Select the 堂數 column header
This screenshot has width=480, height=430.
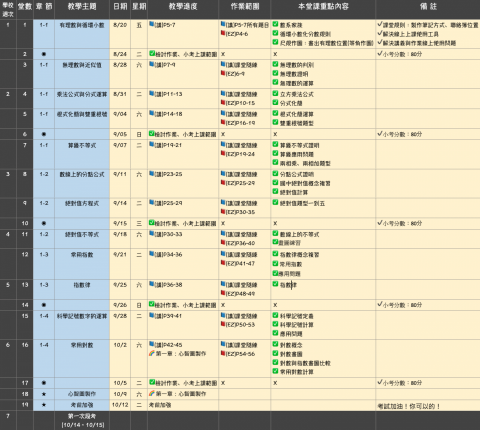25,7
